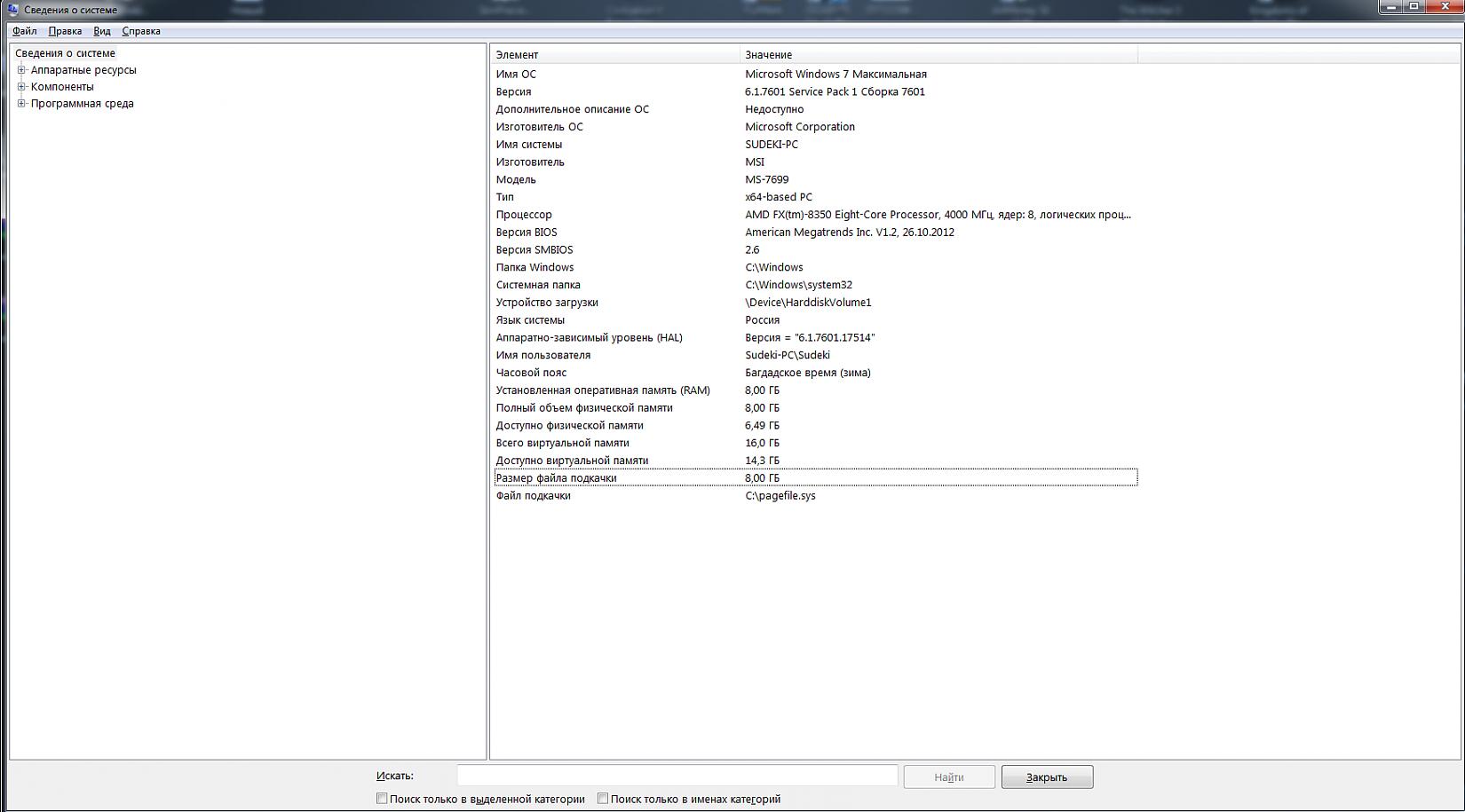Select the Сведения о системе tree root

tap(65, 53)
